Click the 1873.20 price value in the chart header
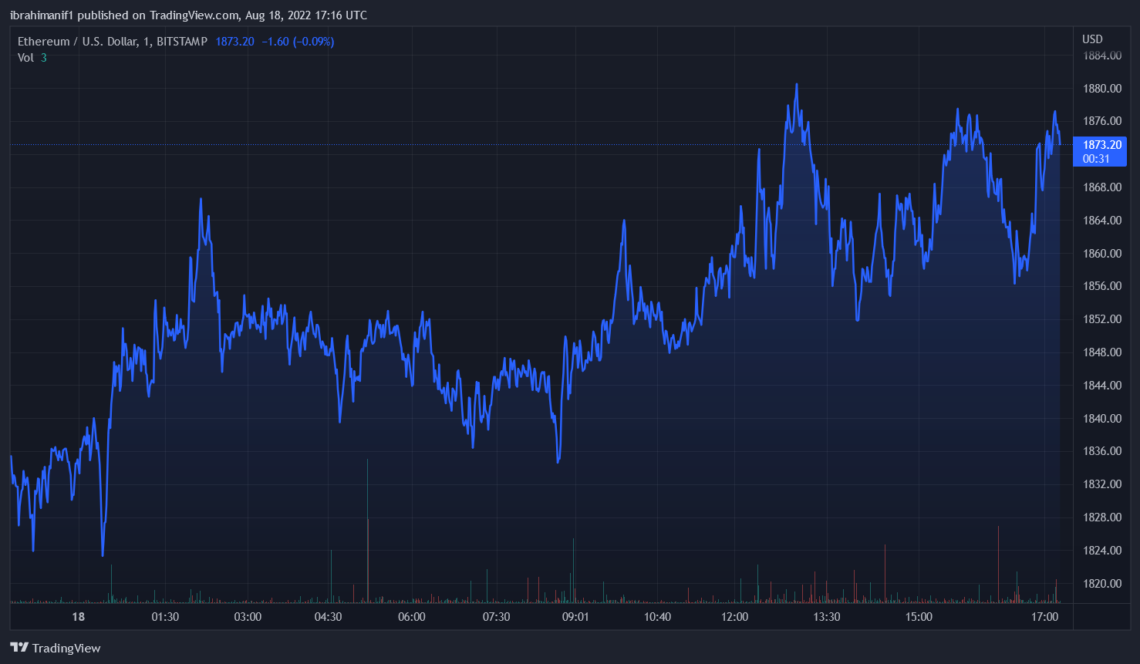 tap(235, 41)
